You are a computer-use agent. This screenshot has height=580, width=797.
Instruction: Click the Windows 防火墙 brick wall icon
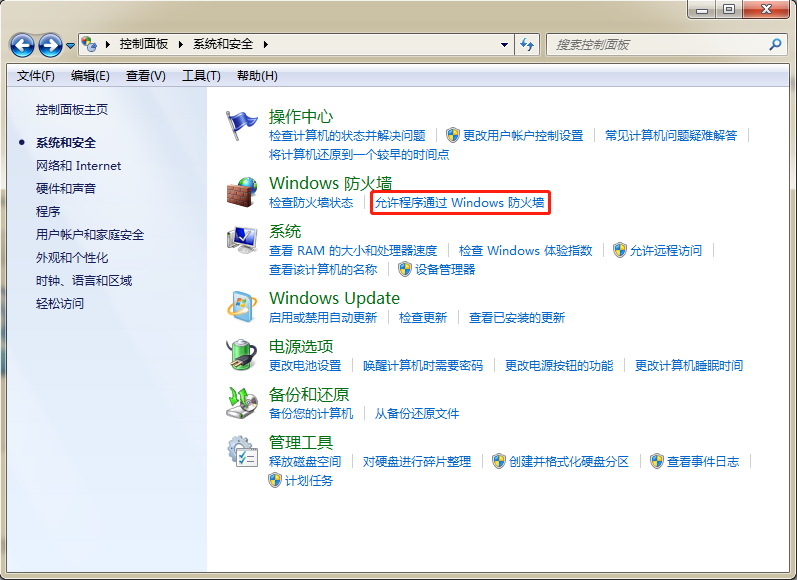(x=241, y=192)
